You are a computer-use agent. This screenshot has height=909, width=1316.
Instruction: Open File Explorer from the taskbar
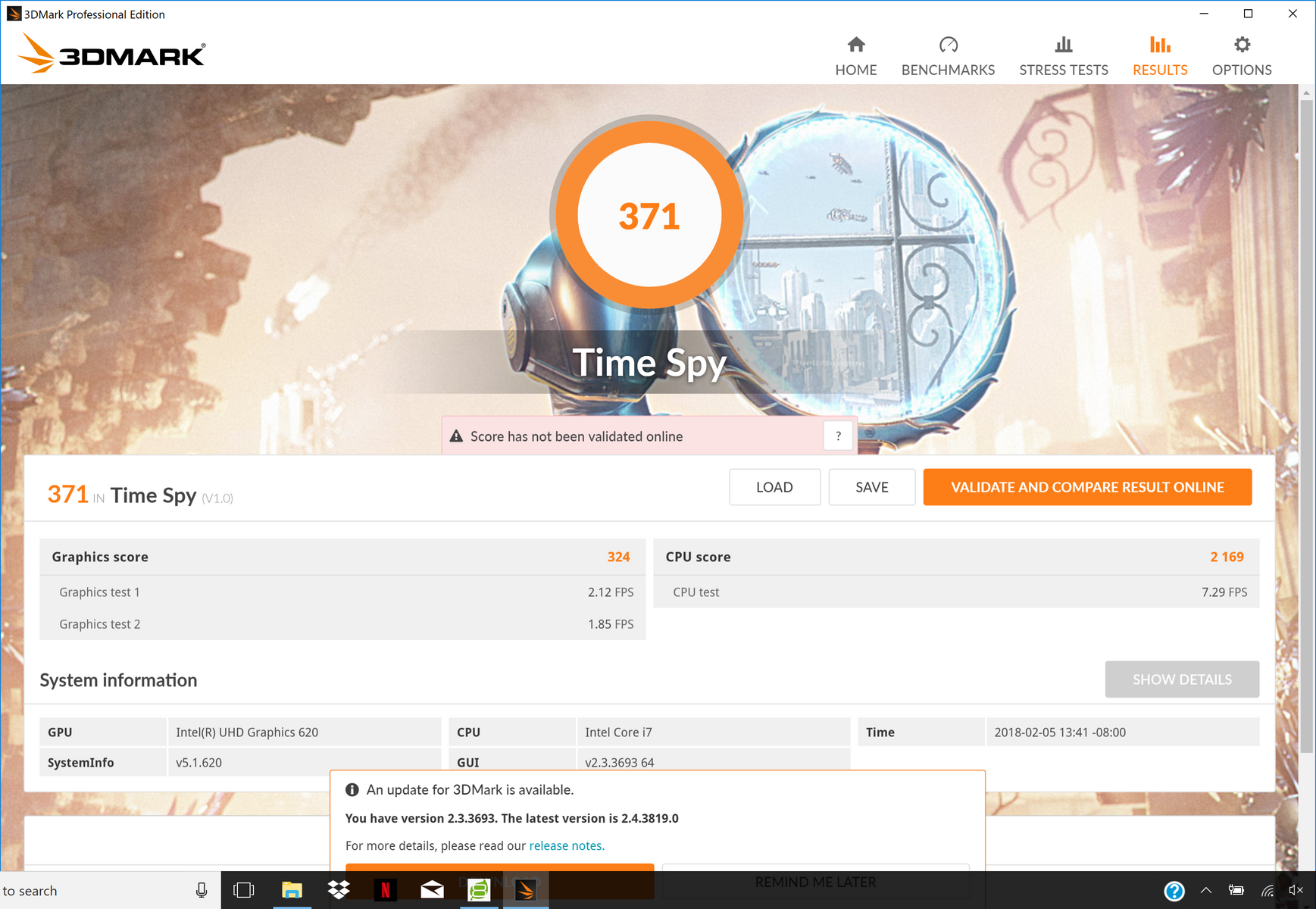292,890
